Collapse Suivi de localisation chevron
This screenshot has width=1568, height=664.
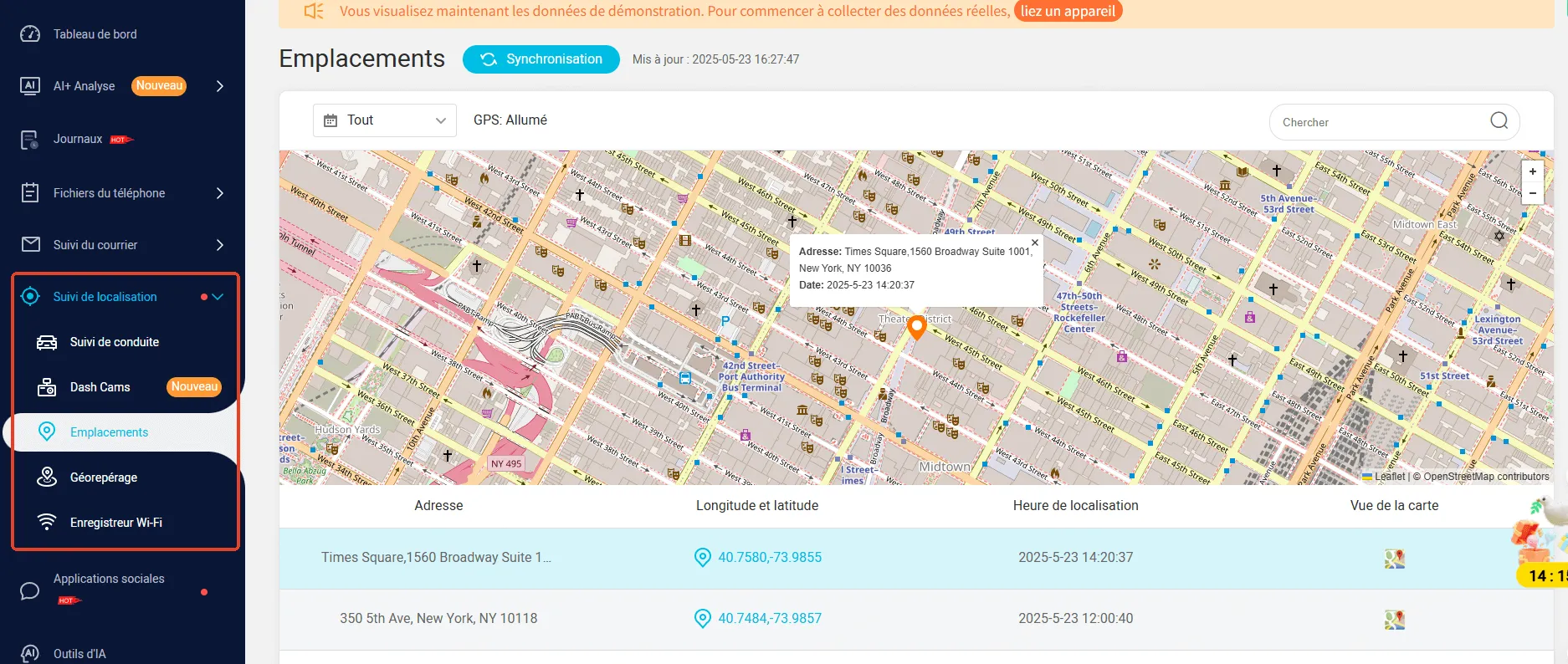(x=218, y=297)
